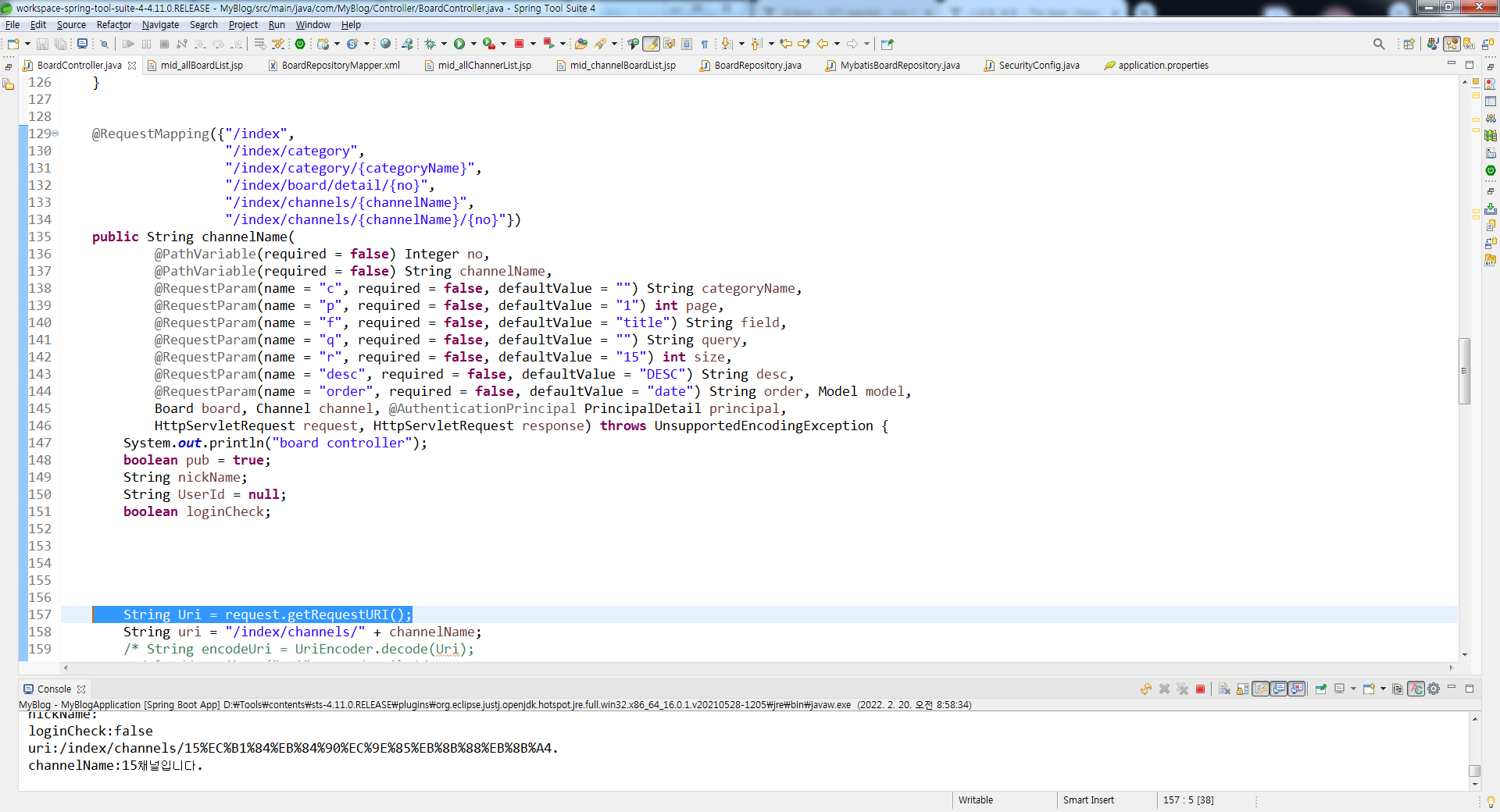Click the Open Type icon in toolbar
1500x812 pixels.
coord(580,44)
